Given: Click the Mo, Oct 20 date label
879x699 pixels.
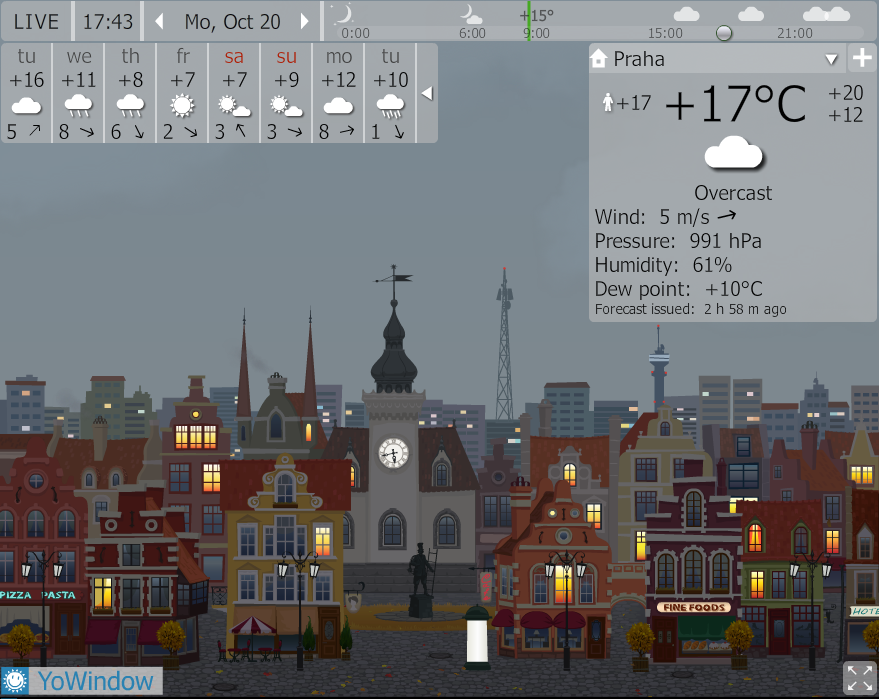Looking at the screenshot, I should 232,21.
